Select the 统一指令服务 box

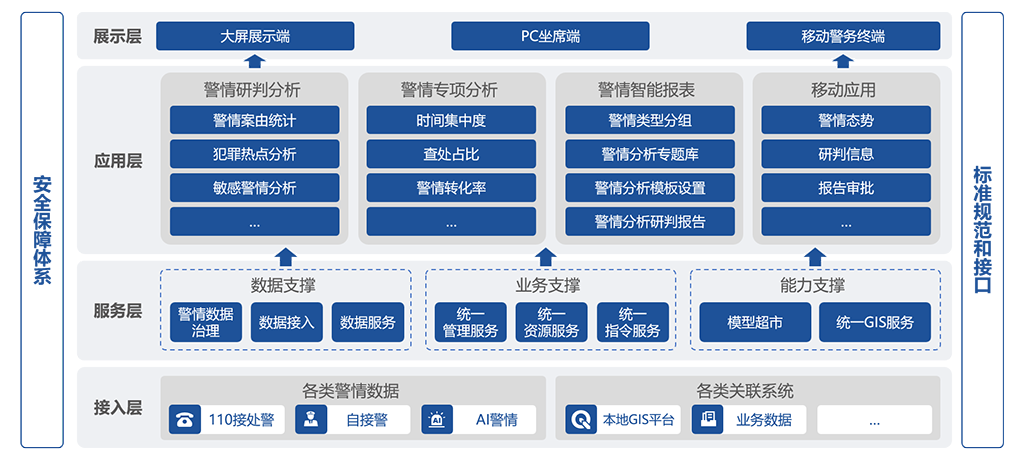pyautogui.click(x=633, y=322)
